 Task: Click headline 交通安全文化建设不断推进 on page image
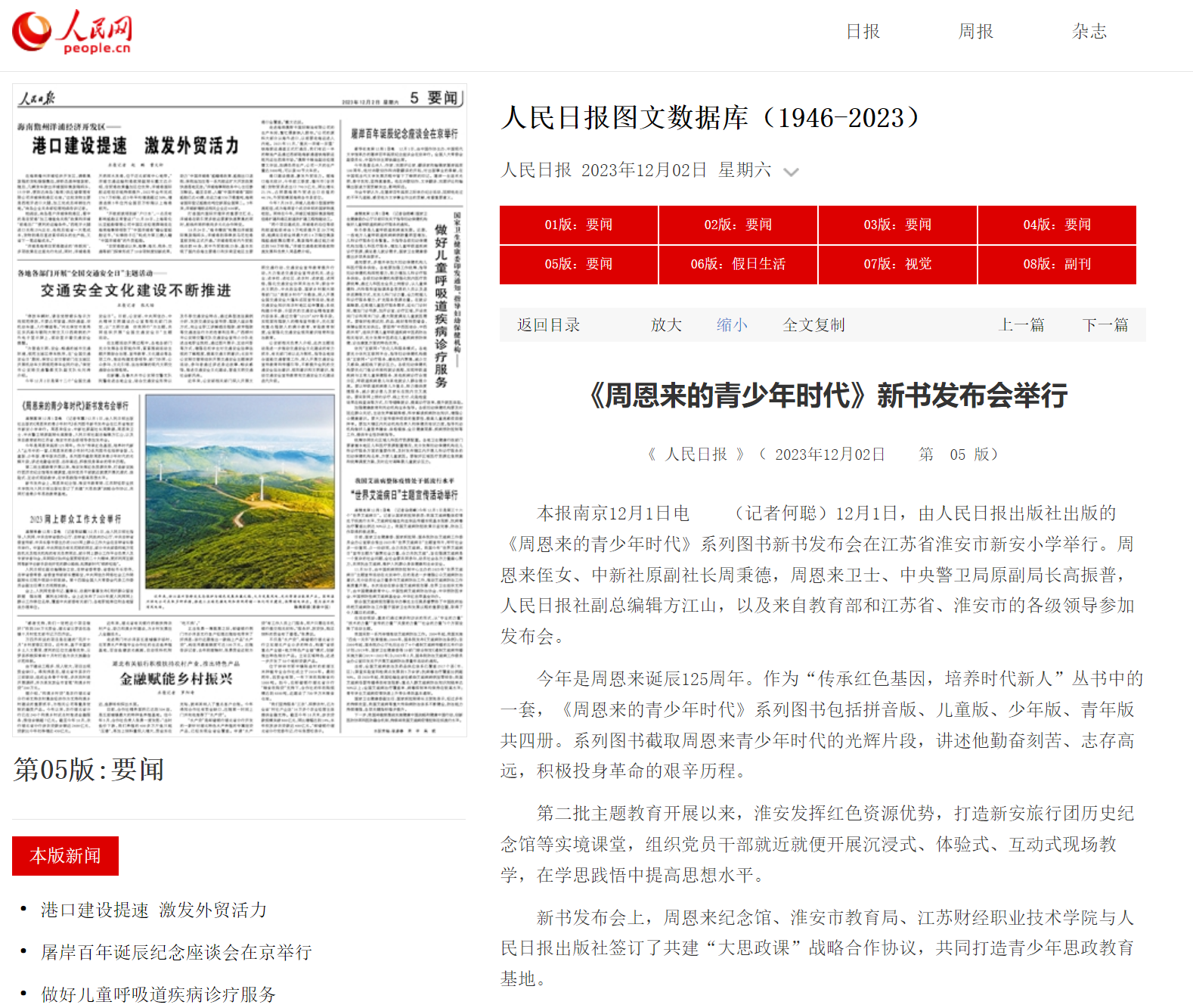[x=136, y=290]
